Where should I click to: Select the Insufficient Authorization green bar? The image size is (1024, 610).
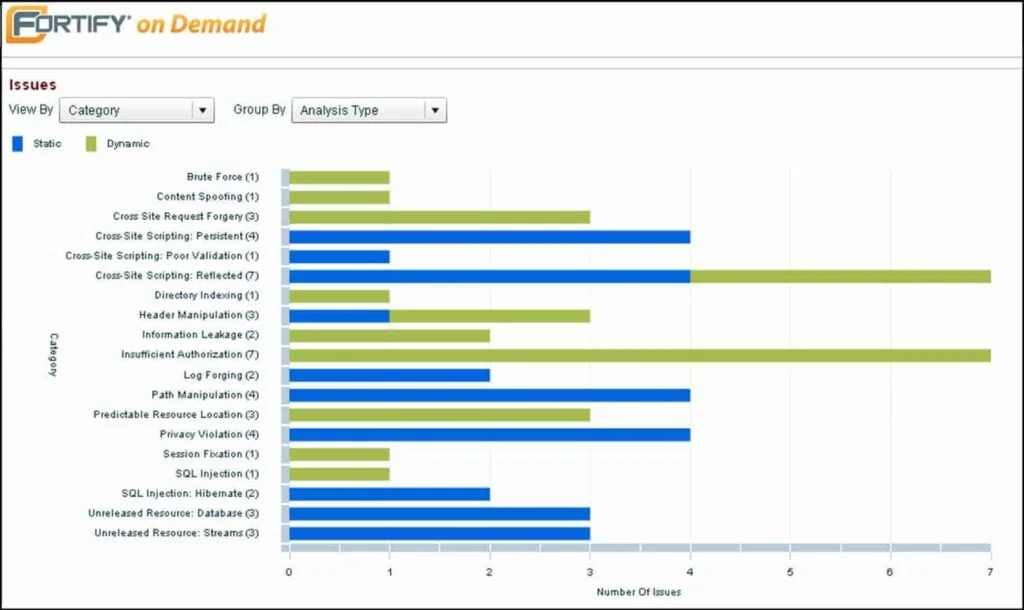pos(640,355)
